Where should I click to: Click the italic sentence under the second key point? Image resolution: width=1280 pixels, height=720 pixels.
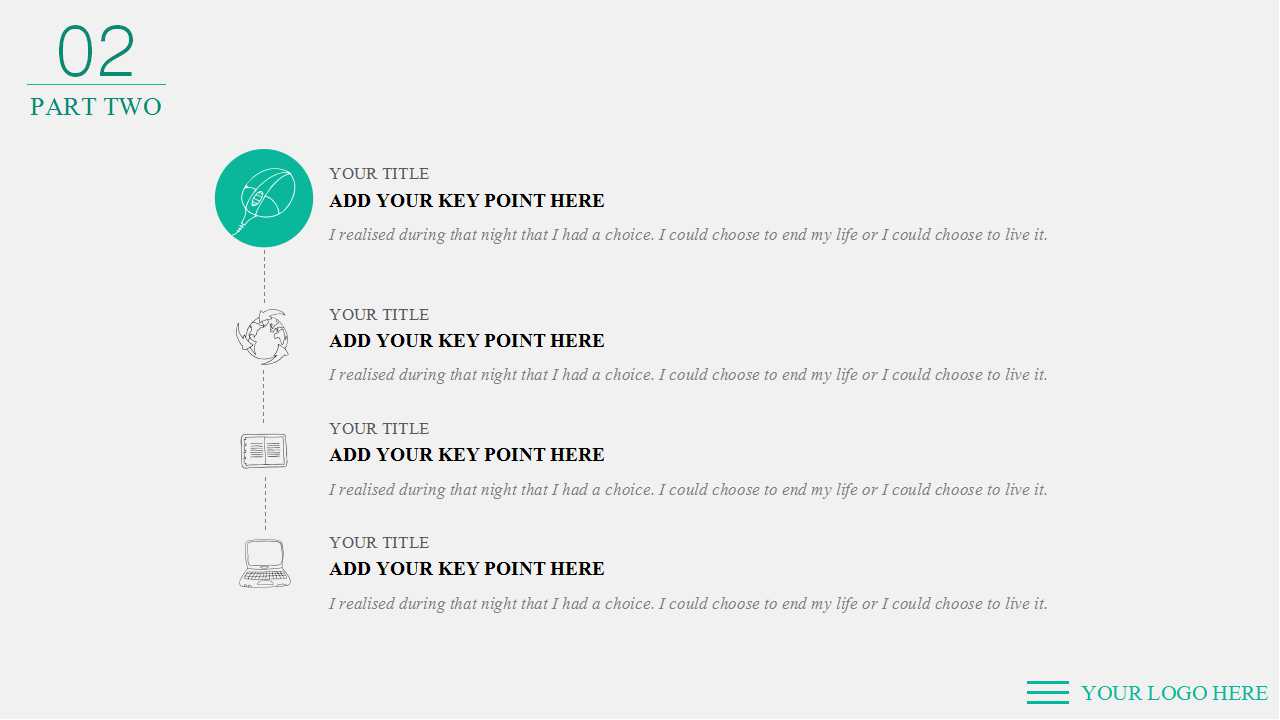click(x=688, y=375)
